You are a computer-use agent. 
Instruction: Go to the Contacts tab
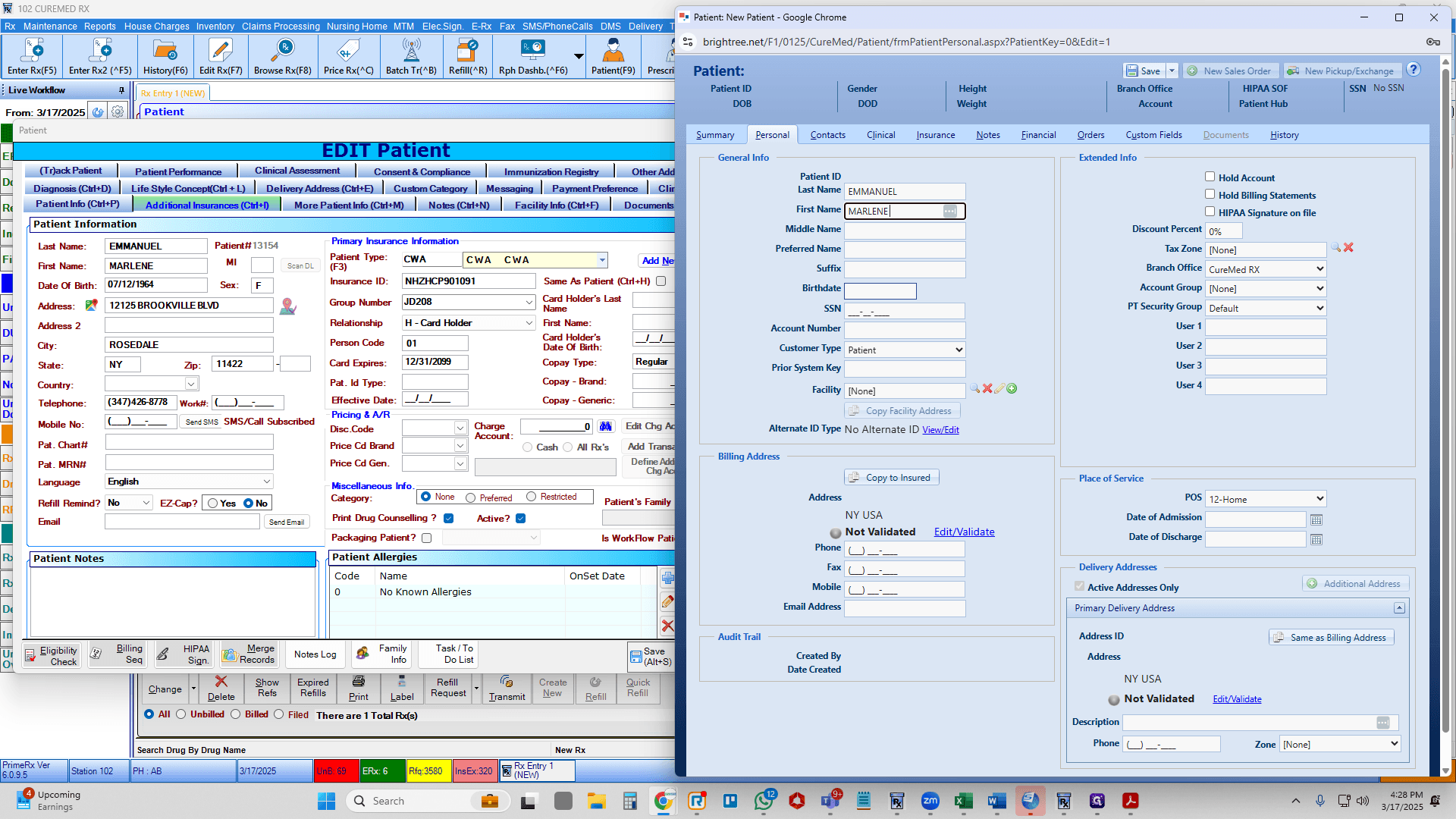[827, 135]
